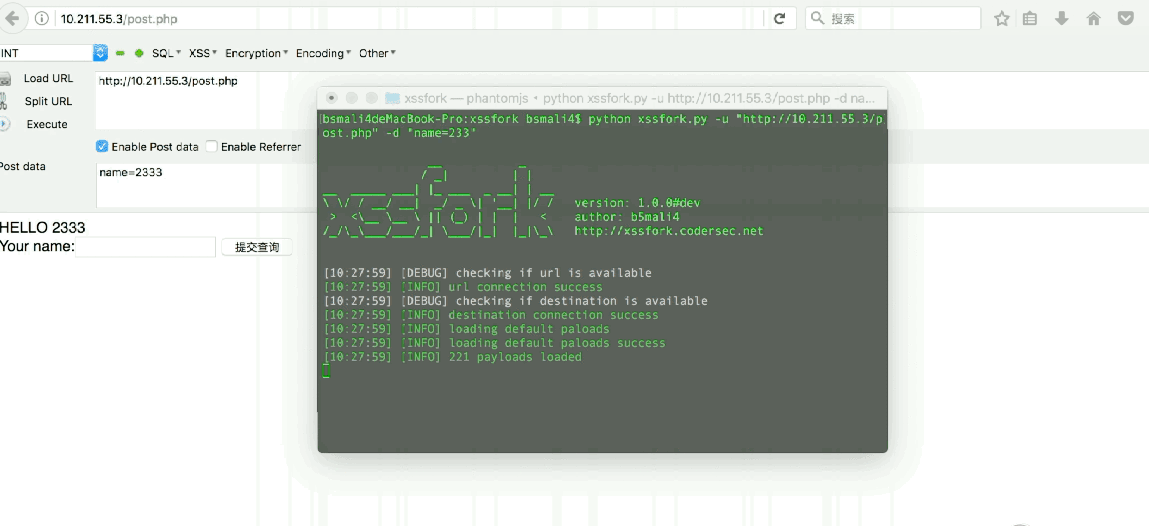This screenshot has height=526, width=1149.
Task: Open the downloads arrow icon
Action: pyautogui.click(x=1062, y=19)
